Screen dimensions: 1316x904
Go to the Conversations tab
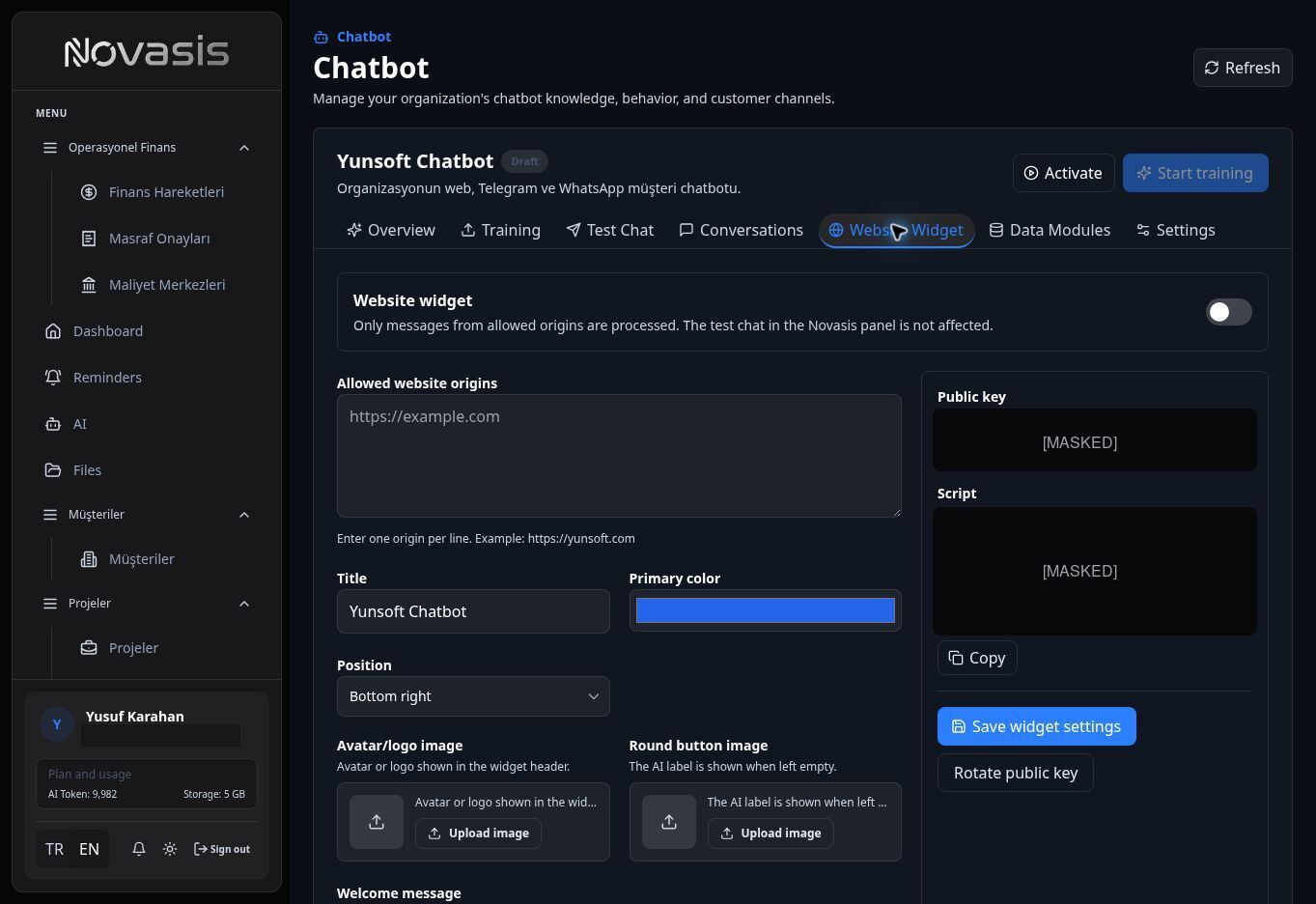point(742,230)
